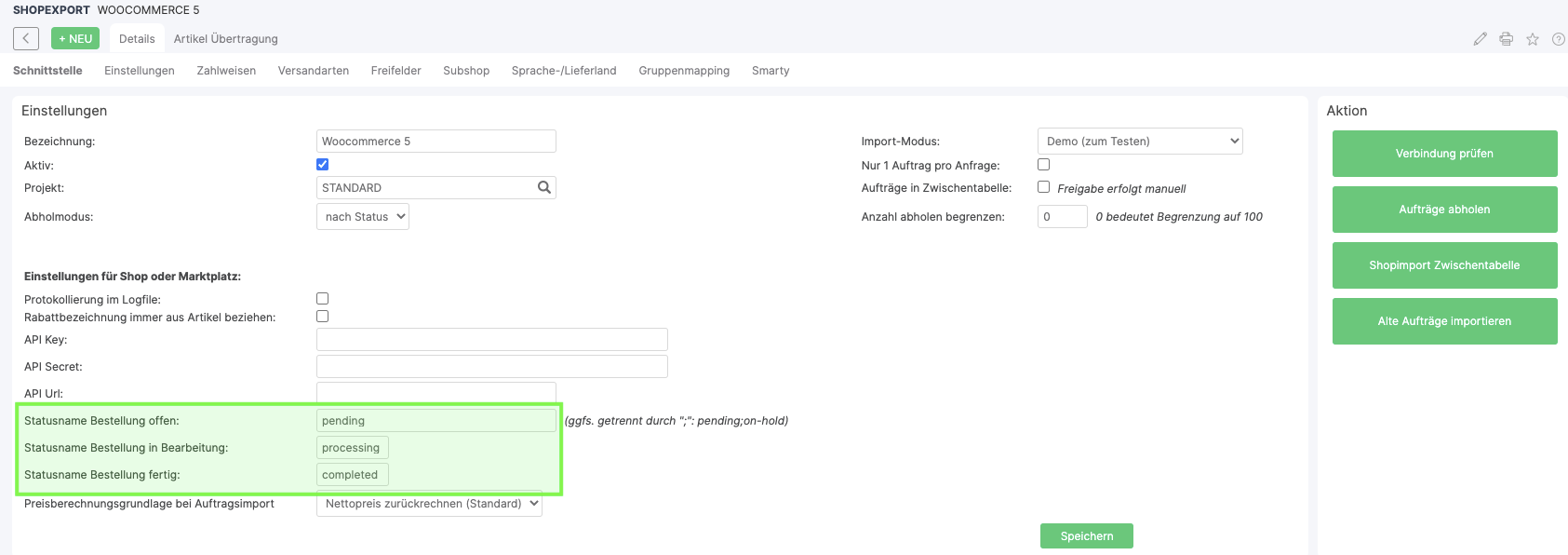Focus the API Key input
The width and height of the screenshot is (1568, 555).
(492, 339)
